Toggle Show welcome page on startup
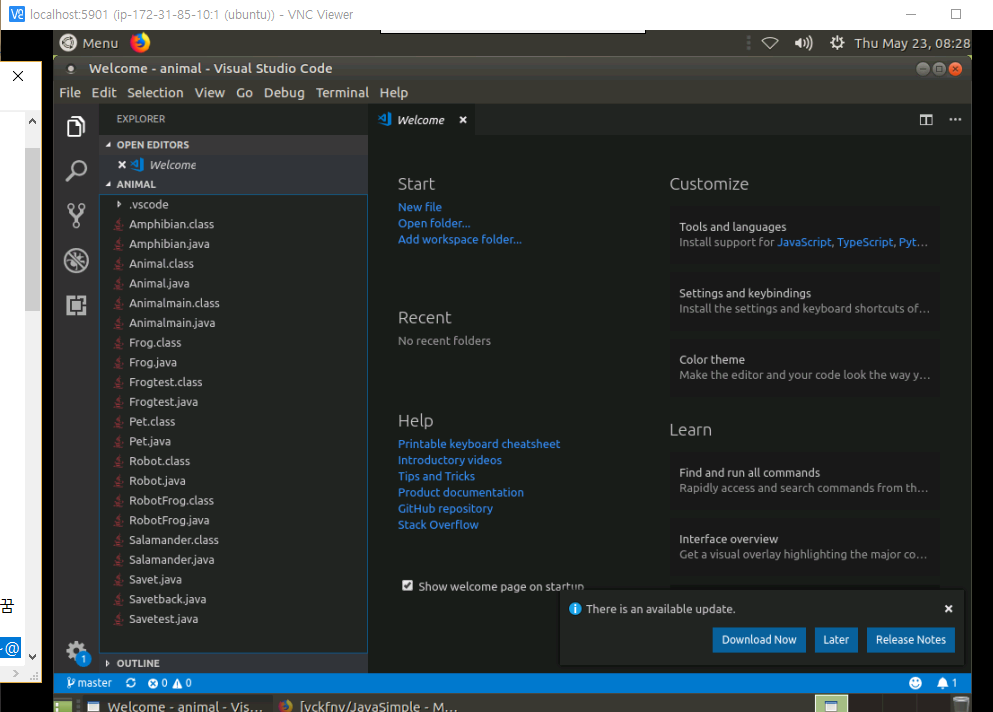 pyautogui.click(x=407, y=585)
